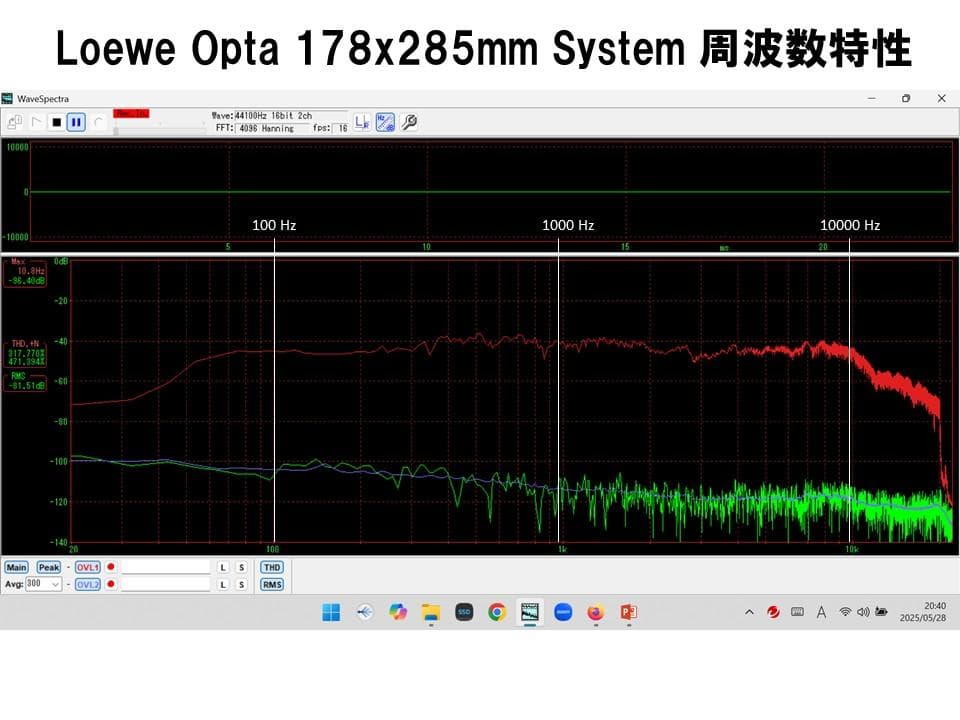Toggle the RMS display button
The image size is (960, 720).
coord(272,585)
